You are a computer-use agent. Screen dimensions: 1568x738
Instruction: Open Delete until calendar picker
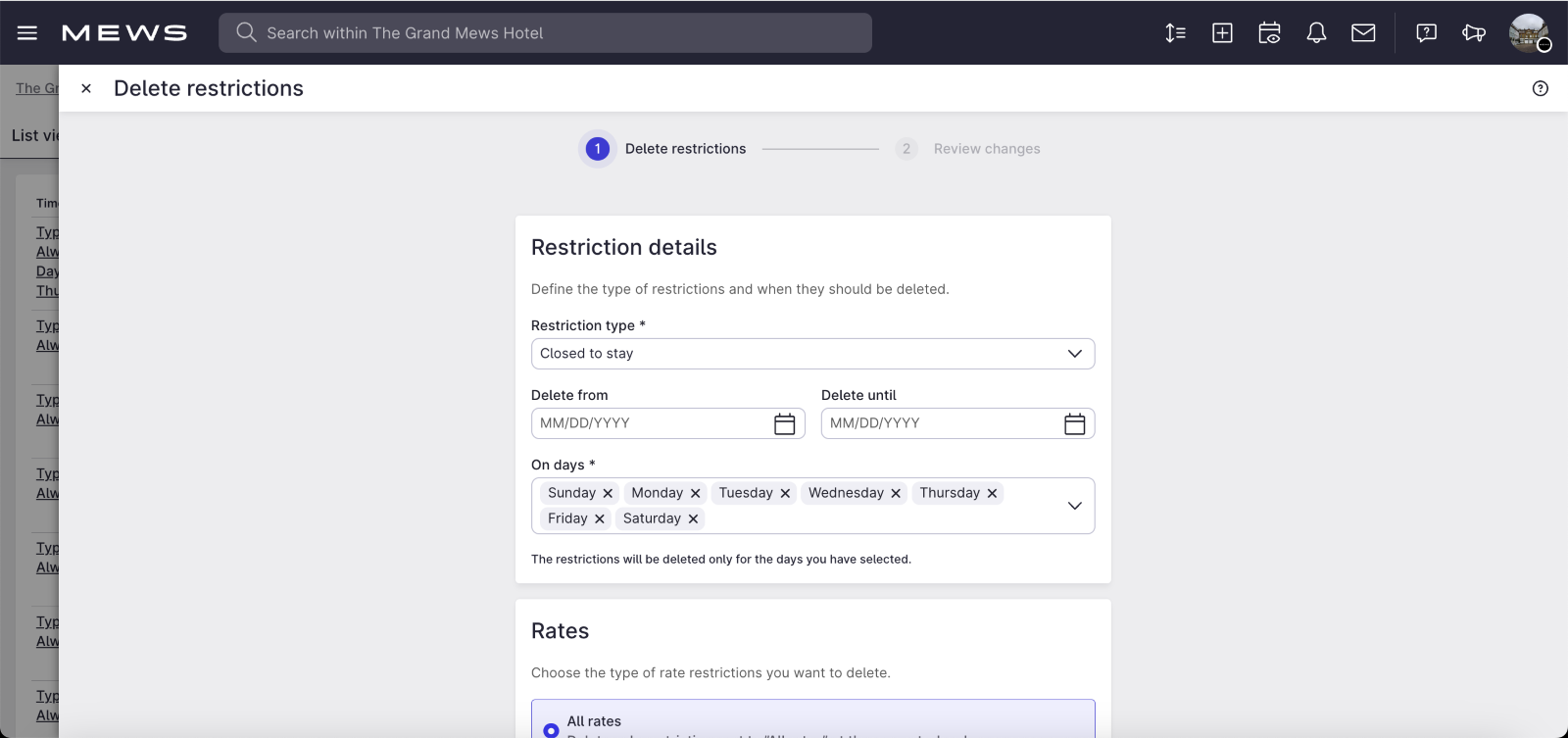(1074, 423)
